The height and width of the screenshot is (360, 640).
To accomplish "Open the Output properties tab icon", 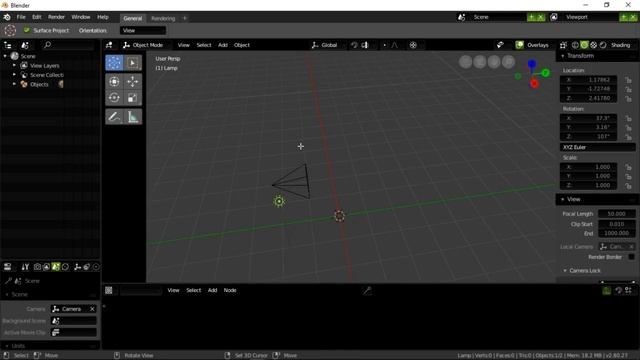I will coord(47,267).
